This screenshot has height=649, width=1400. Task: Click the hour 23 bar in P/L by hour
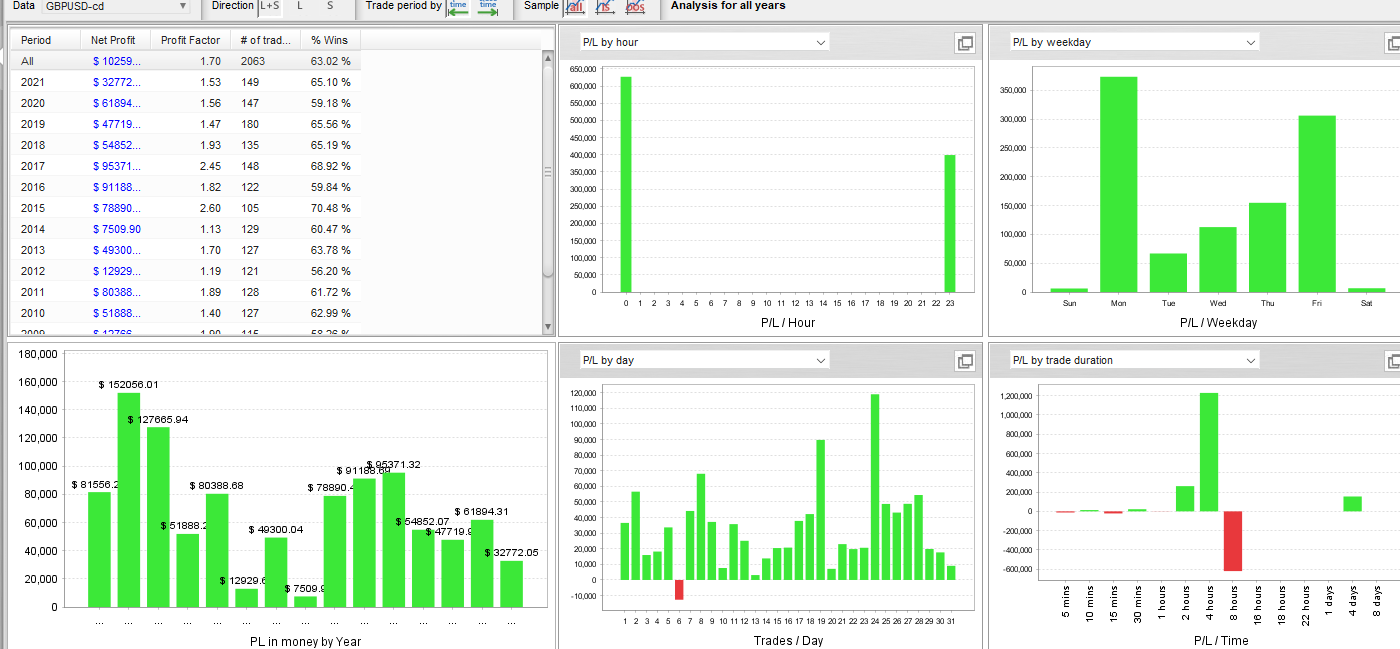coord(950,223)
